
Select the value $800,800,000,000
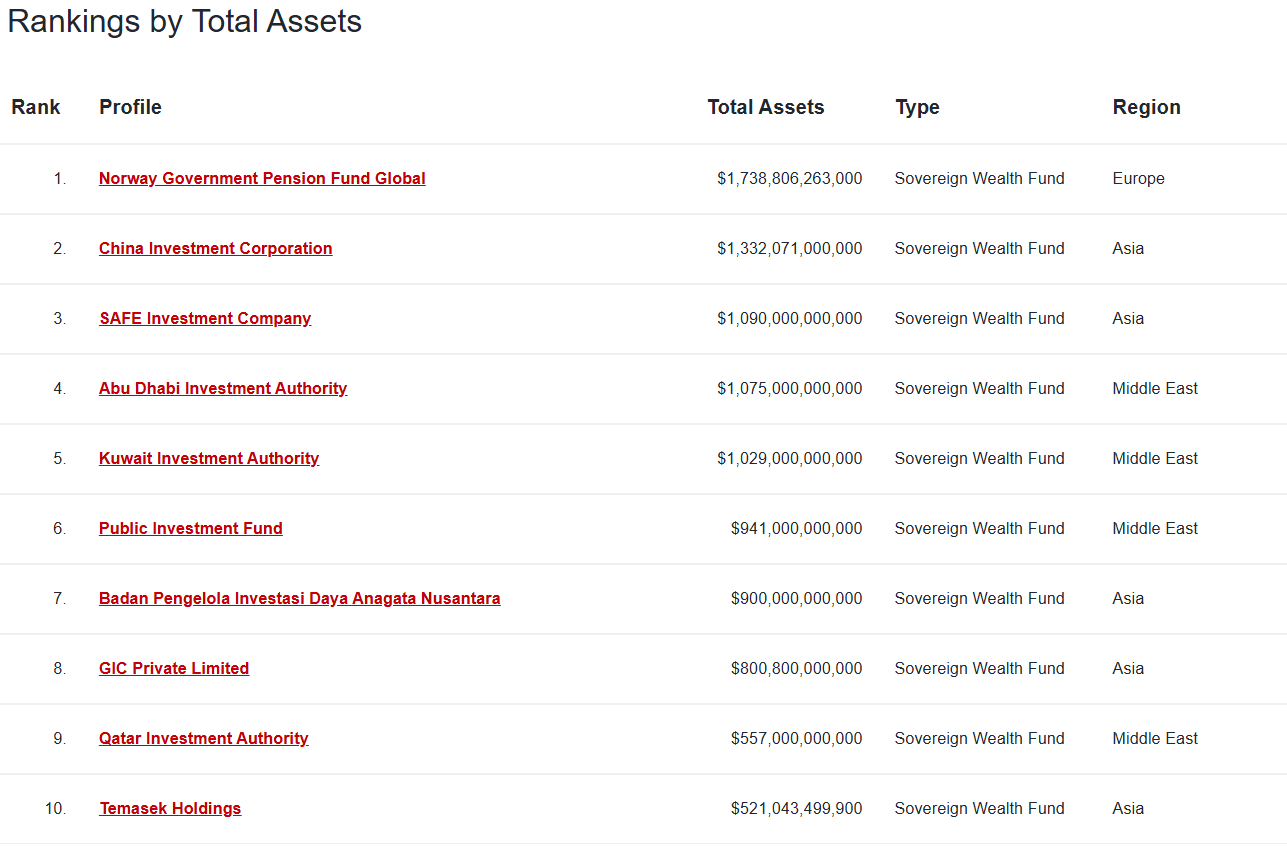(796, 668)
